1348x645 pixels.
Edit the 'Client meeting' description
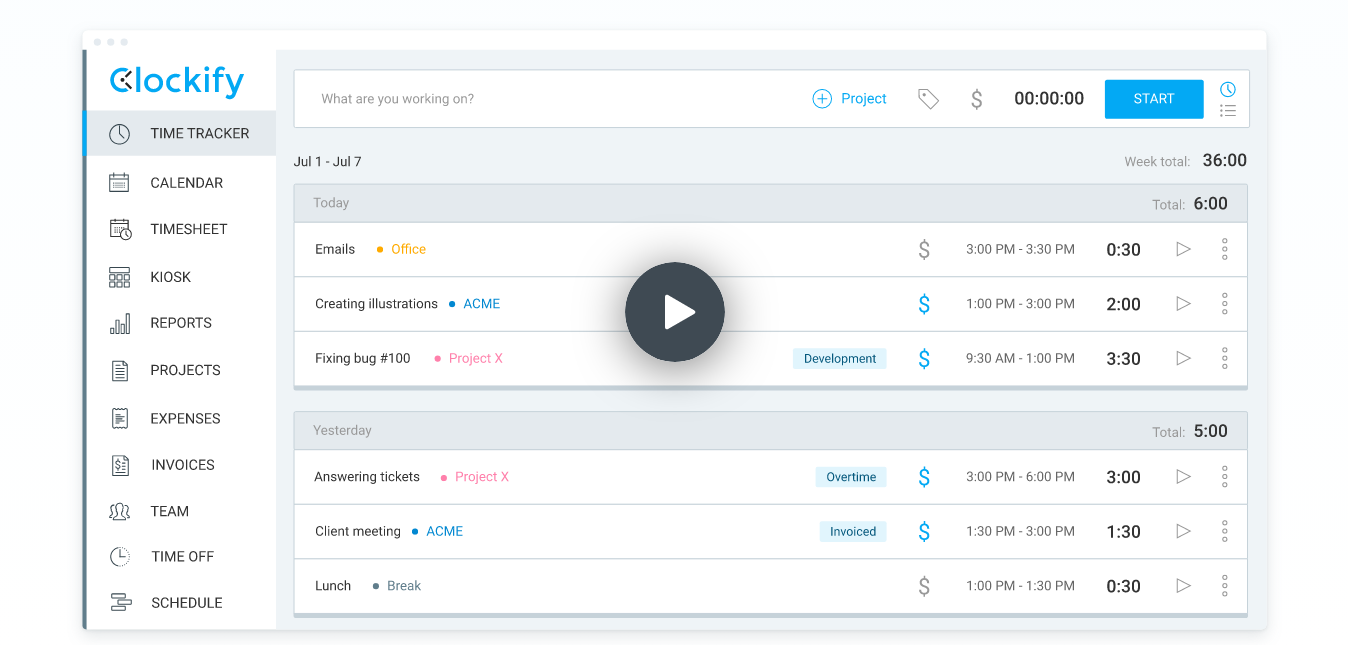pyautogui.click(x=358, y=532)
